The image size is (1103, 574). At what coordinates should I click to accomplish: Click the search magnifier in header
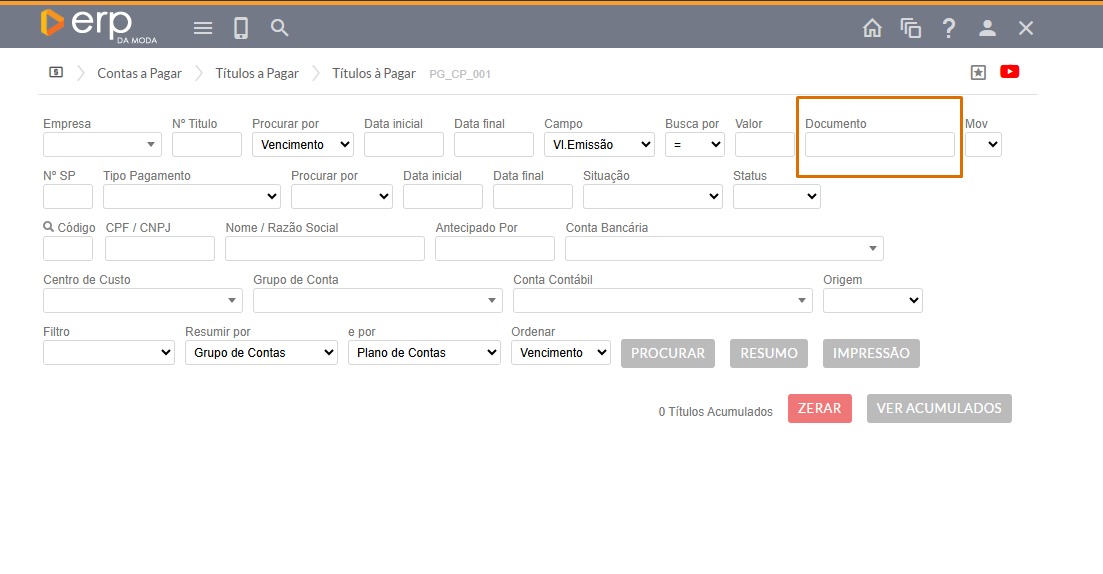tap(280, 28)
